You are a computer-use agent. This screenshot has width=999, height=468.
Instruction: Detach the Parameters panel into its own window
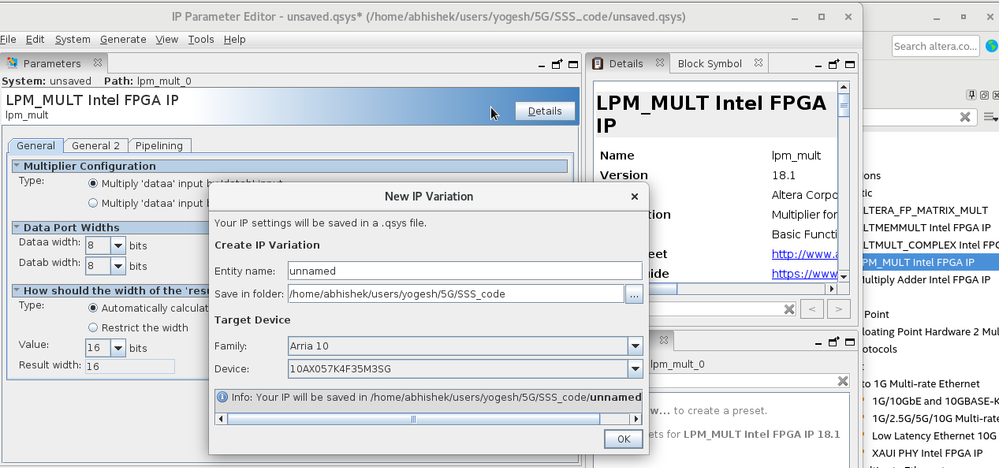tap(557, 64)
